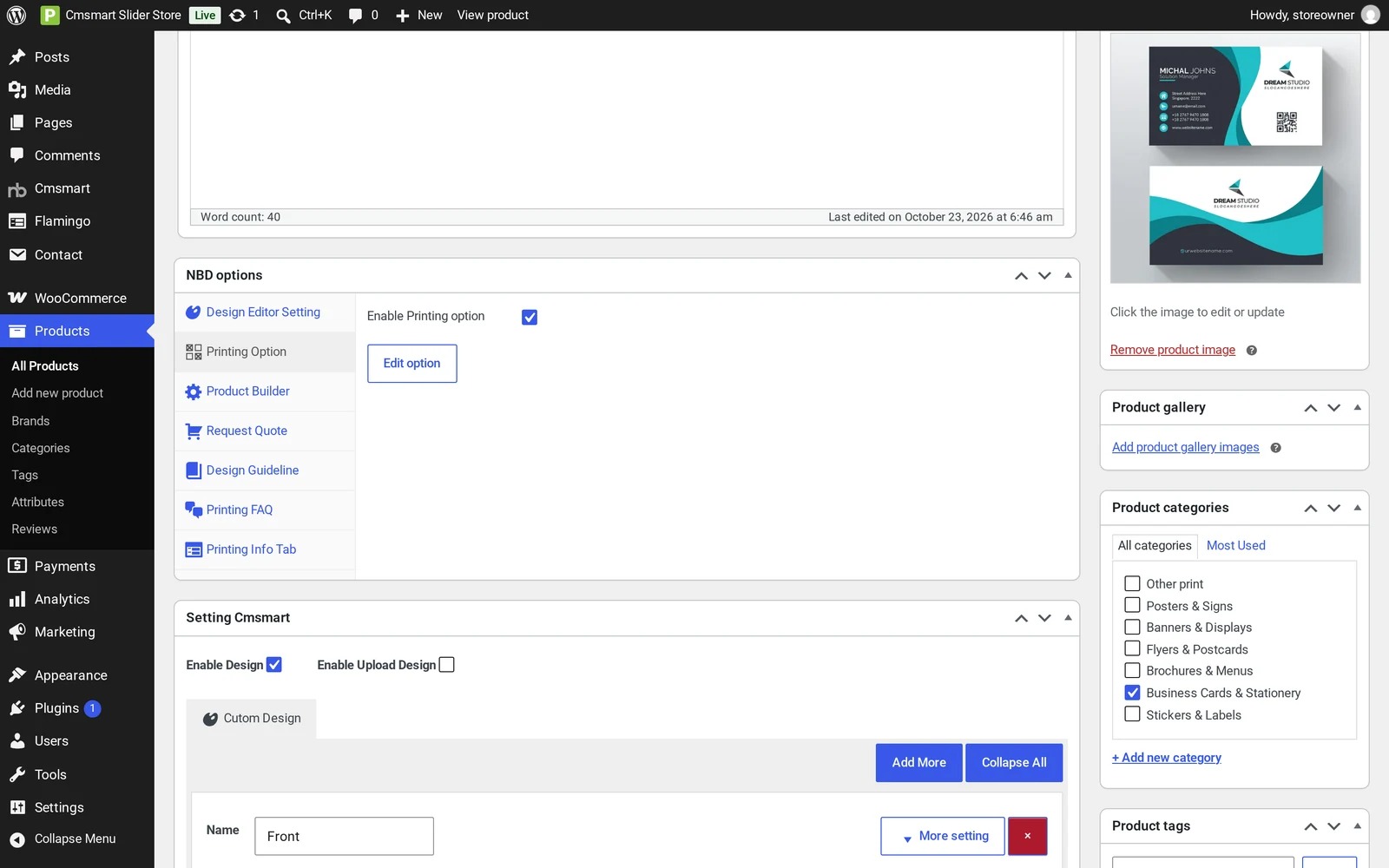Open Flamingo icon in sidebar

[x=17, y=221]
